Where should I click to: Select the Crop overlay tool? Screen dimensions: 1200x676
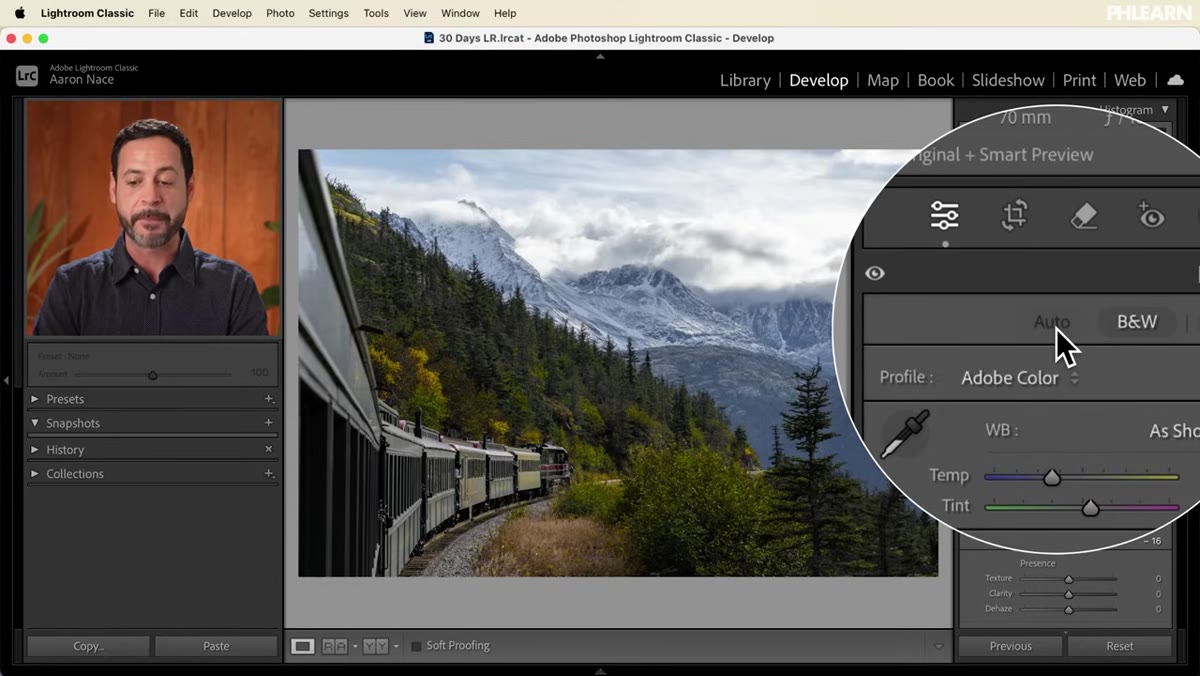(x=1014, y=215)
